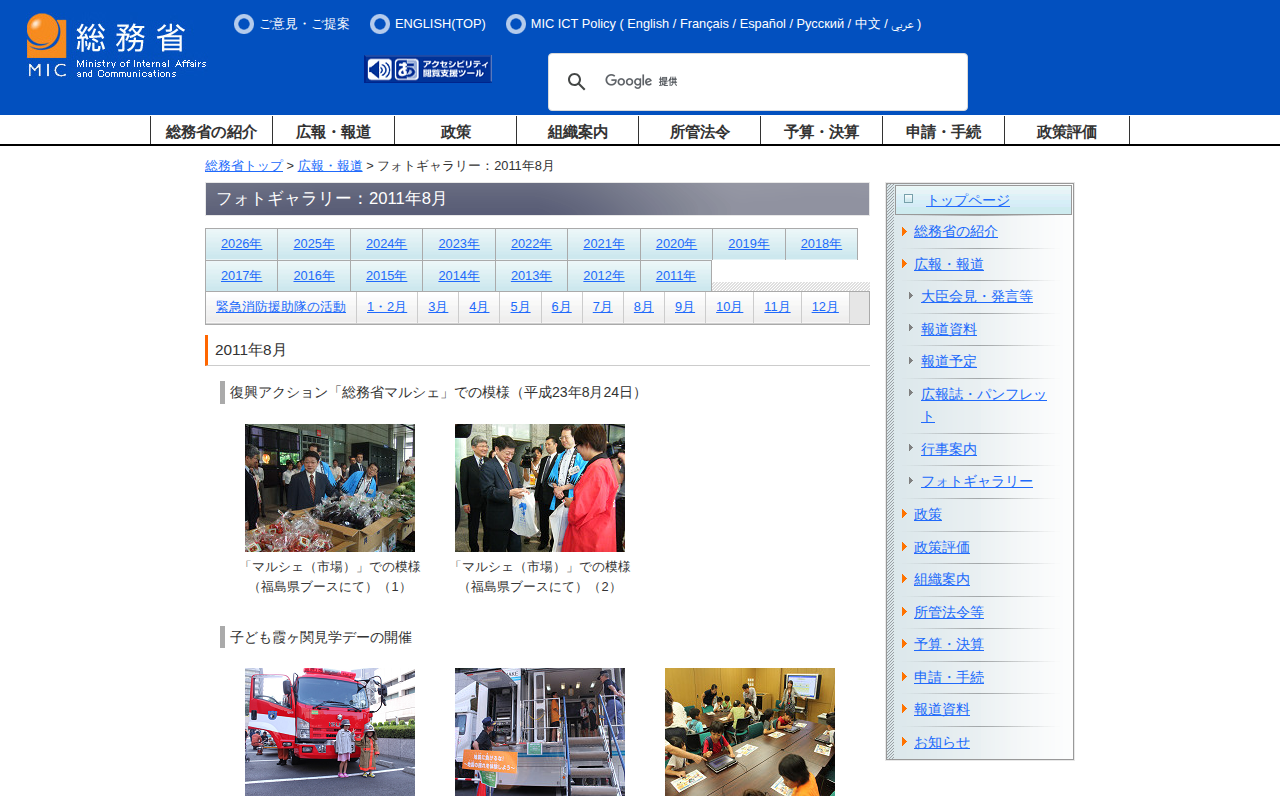
Task: Select the ご意見・ご提案 circle bullet
Action: (x=244, y=24)
